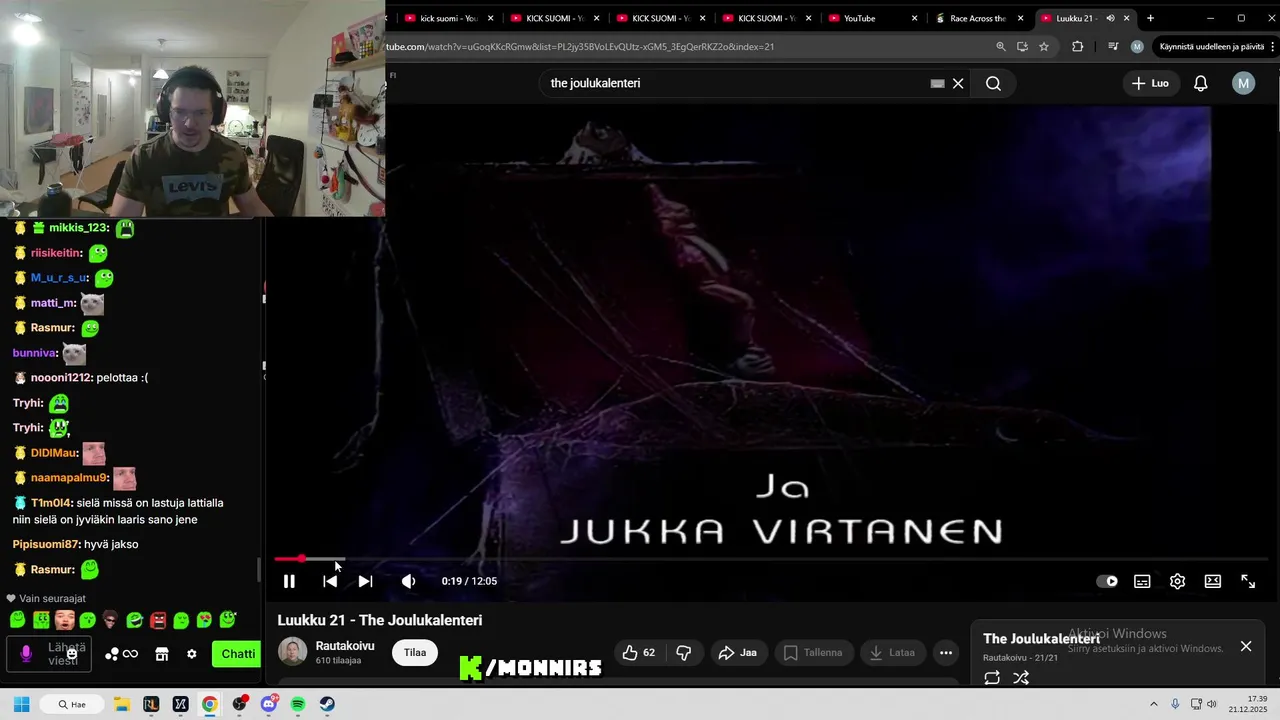This screenshot has height=720, width=1280.
Task: Select the sunglasses face emote
Action: 110,620
